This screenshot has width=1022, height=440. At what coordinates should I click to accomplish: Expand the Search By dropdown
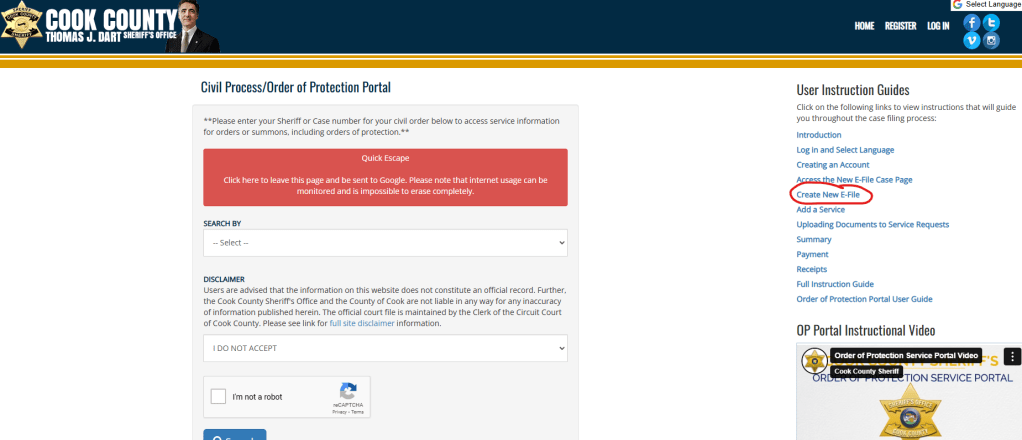click(385, 242)
